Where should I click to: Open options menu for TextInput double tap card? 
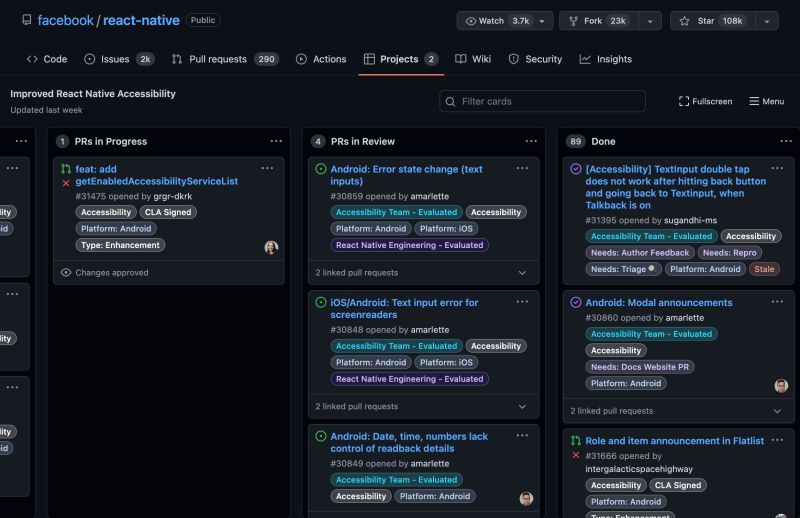coord(778,168)
